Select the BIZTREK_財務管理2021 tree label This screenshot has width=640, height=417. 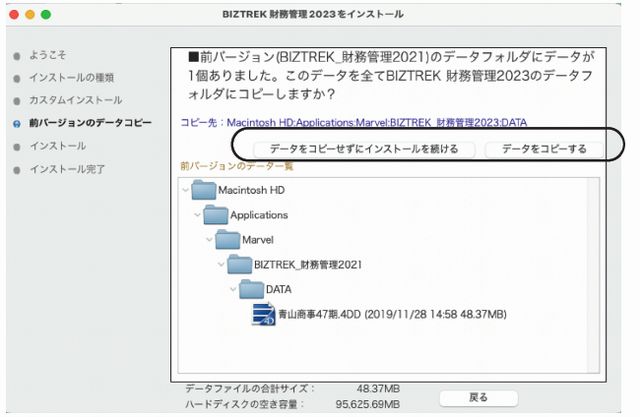(x=308, y=265)
